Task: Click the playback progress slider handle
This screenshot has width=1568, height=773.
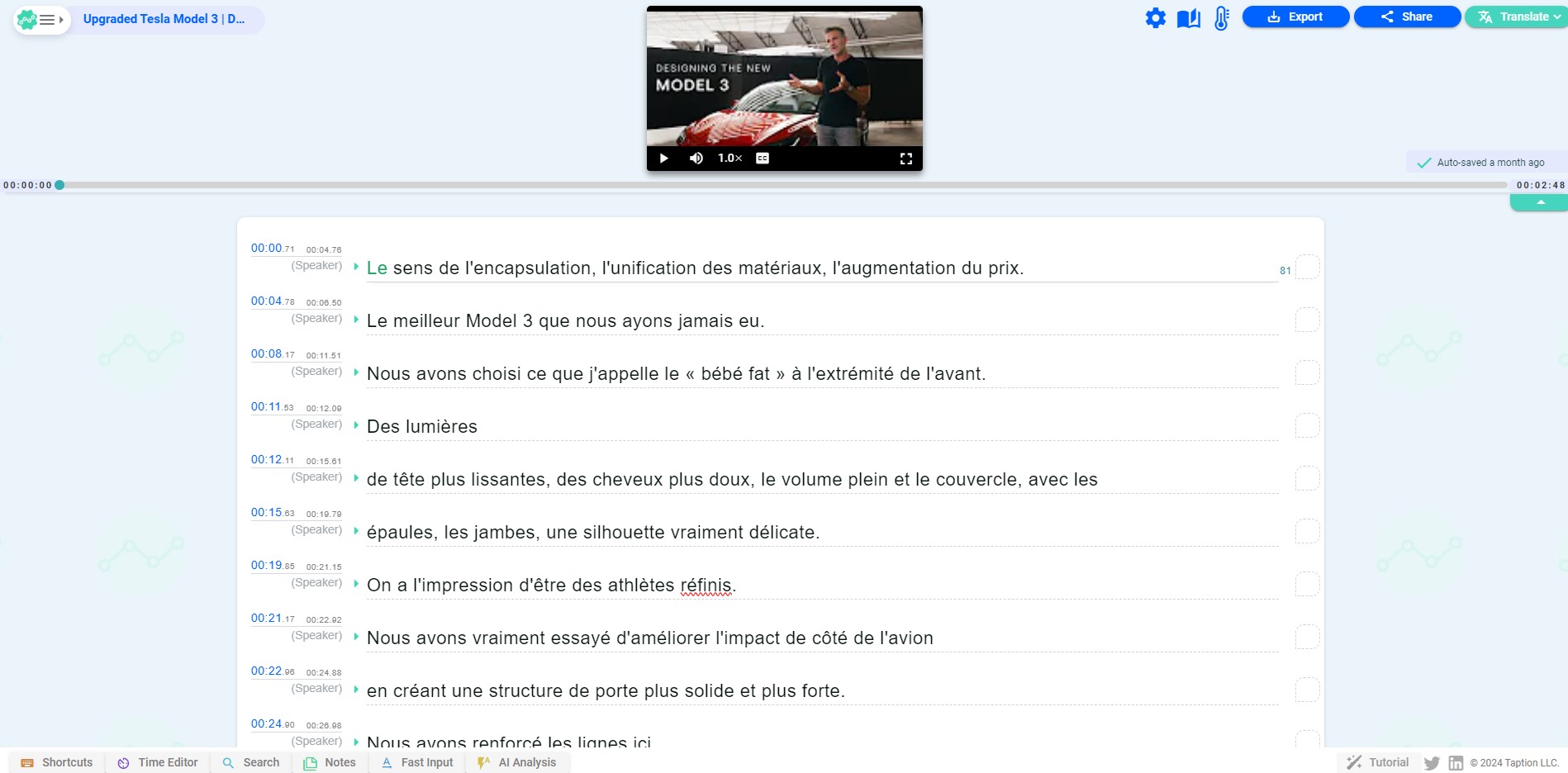Action: click(x=59, y=185)
